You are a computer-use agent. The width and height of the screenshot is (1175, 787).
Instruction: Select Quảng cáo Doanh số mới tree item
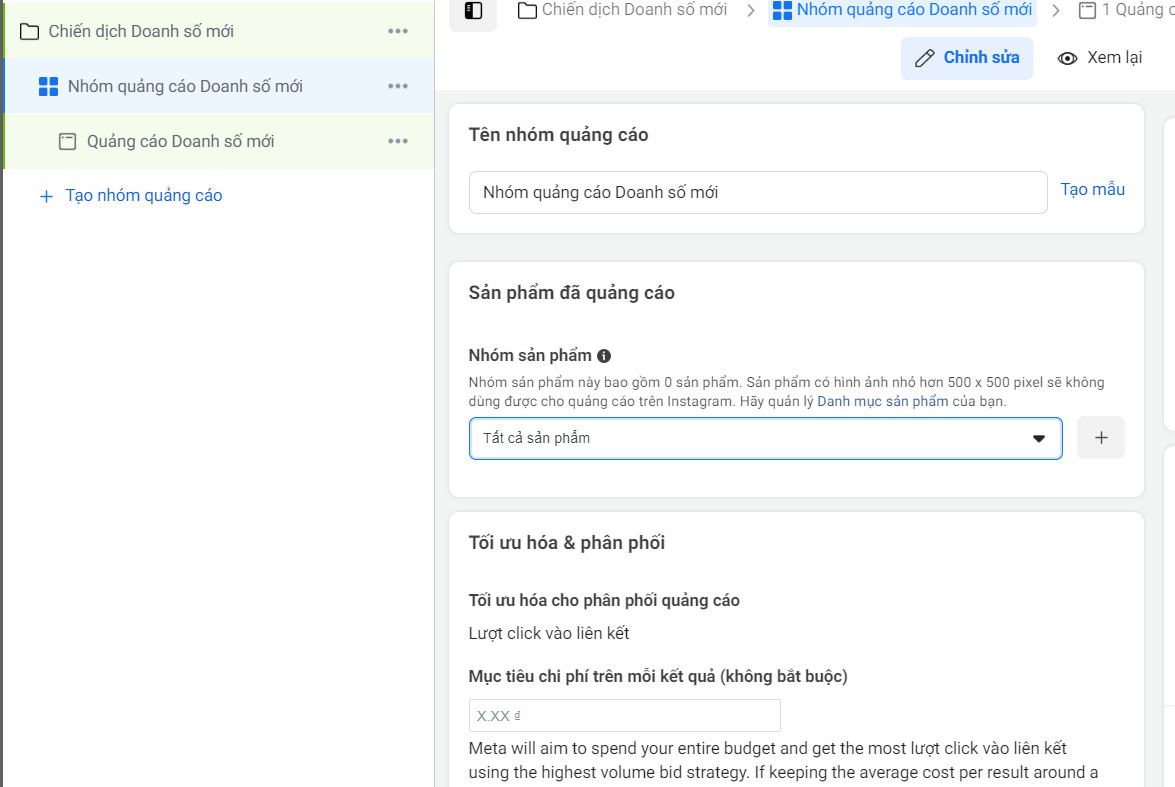click(x=181, y=141)
